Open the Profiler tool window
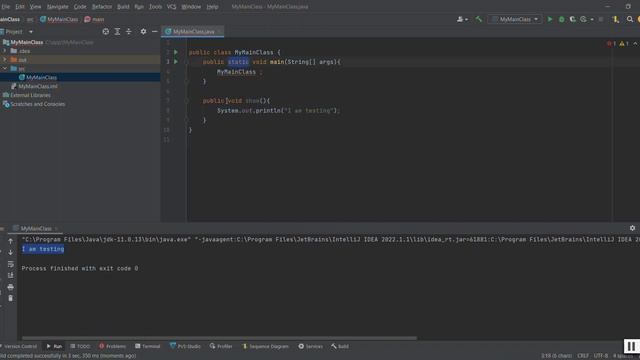Screen dimensions: 640x360 221,346
